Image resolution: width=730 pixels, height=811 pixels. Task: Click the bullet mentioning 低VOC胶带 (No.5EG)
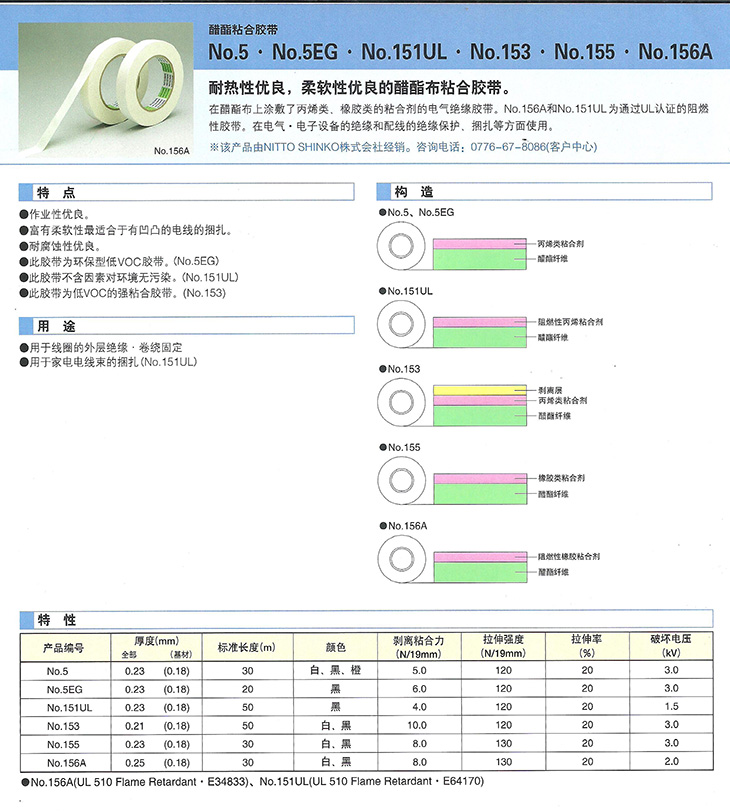click(119, 261)
